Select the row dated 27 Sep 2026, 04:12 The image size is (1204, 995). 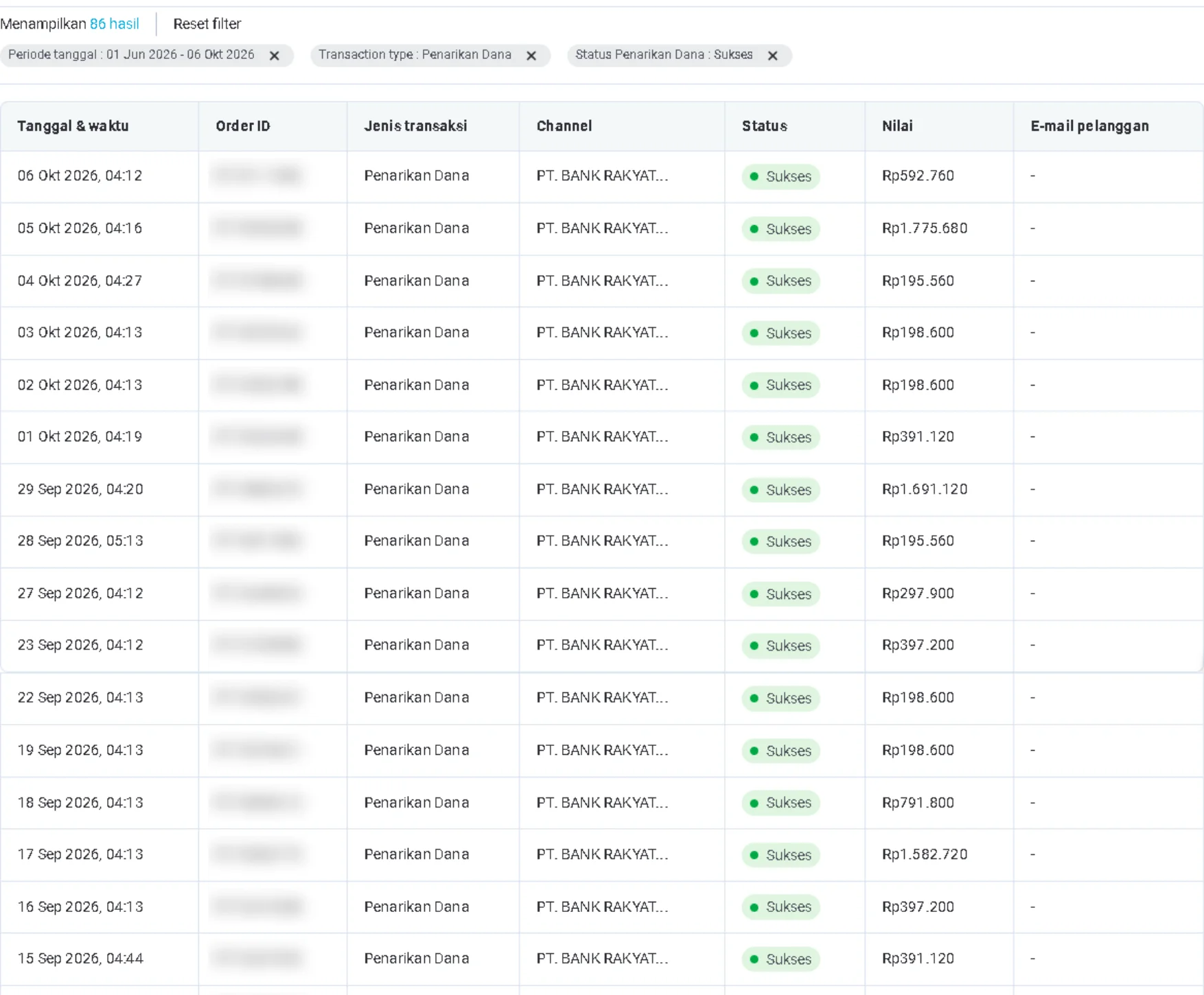coord(601,594)
